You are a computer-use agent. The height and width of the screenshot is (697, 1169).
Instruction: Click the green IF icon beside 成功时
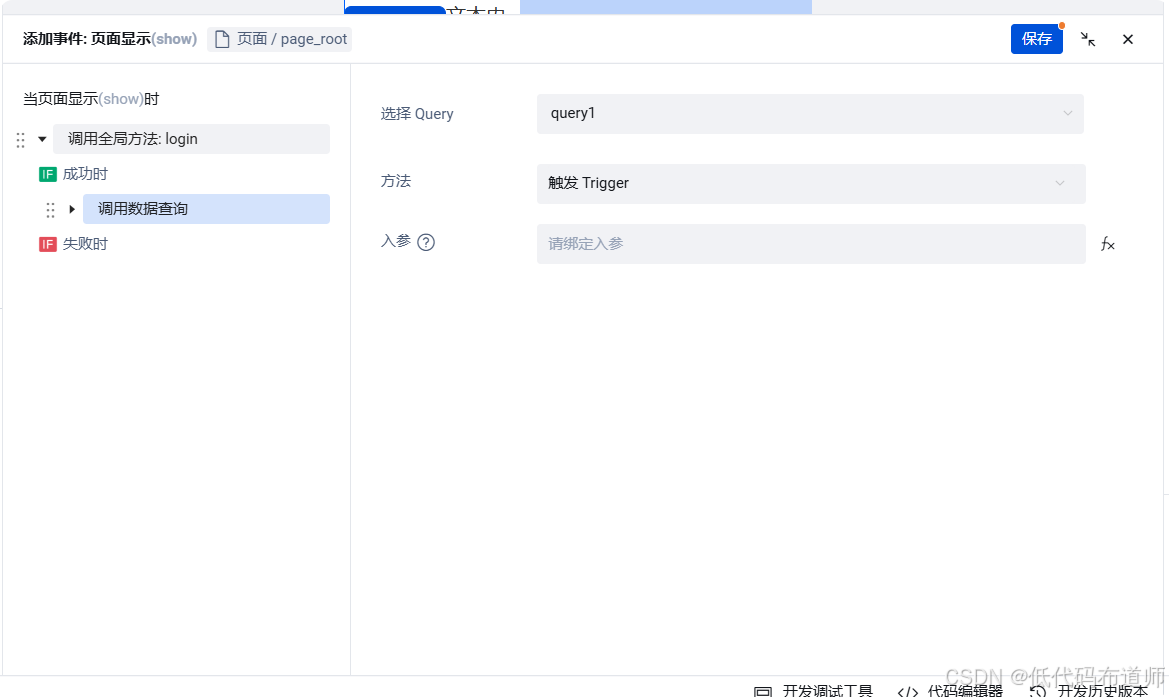[x=47, y=173]
